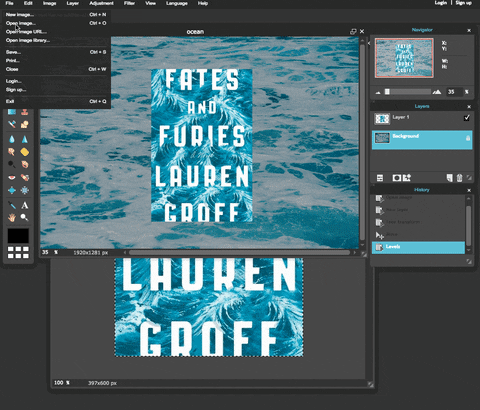This screenshot has height=410, width=480.
Task: Select the Bloat tool
Action: (x=12, y=190)
